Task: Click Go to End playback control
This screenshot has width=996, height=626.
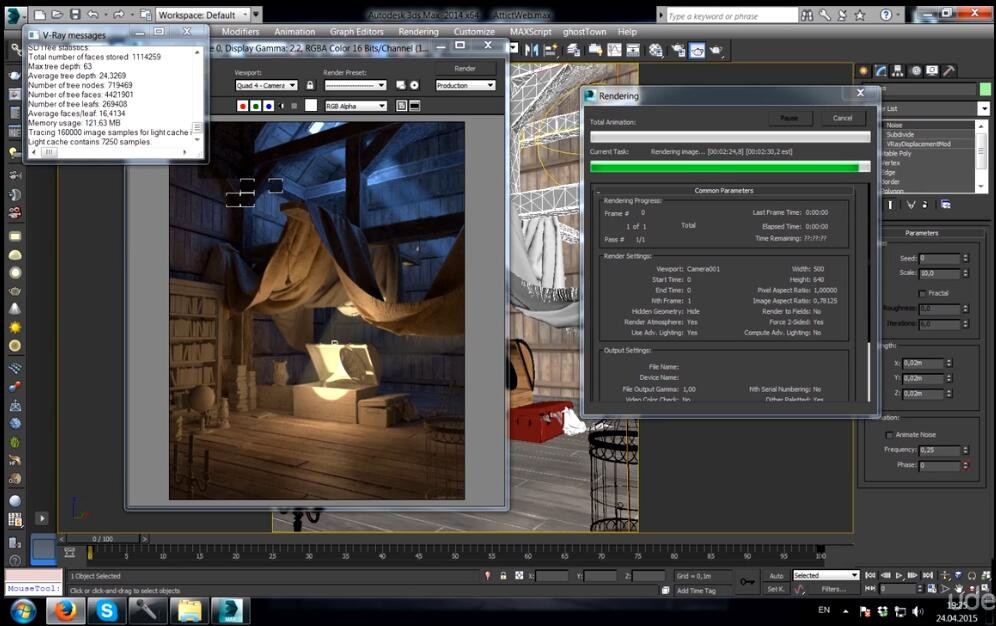Action: 927,575
